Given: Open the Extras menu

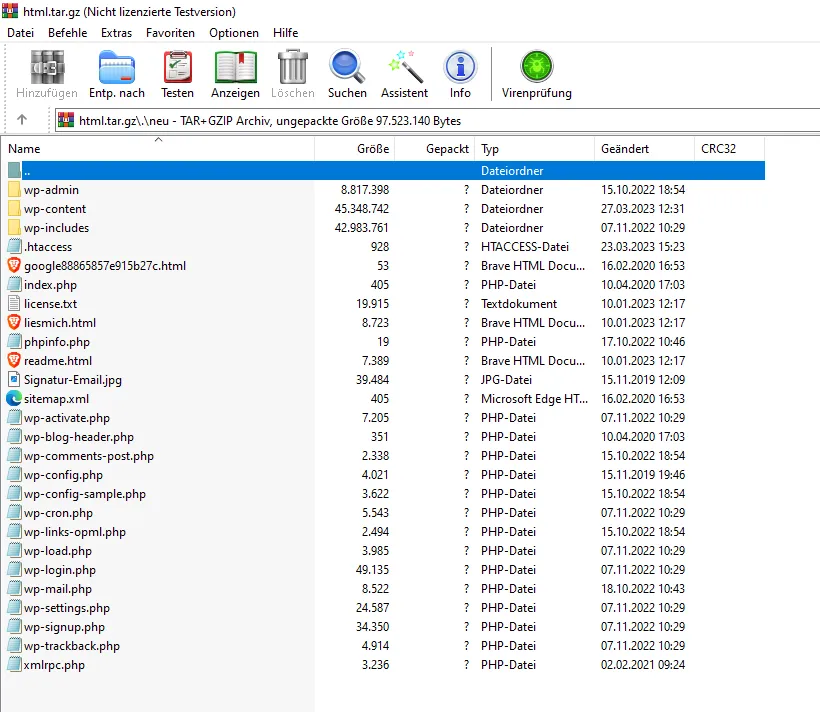Looking at the screenshot, I should (x=116, y=33).
